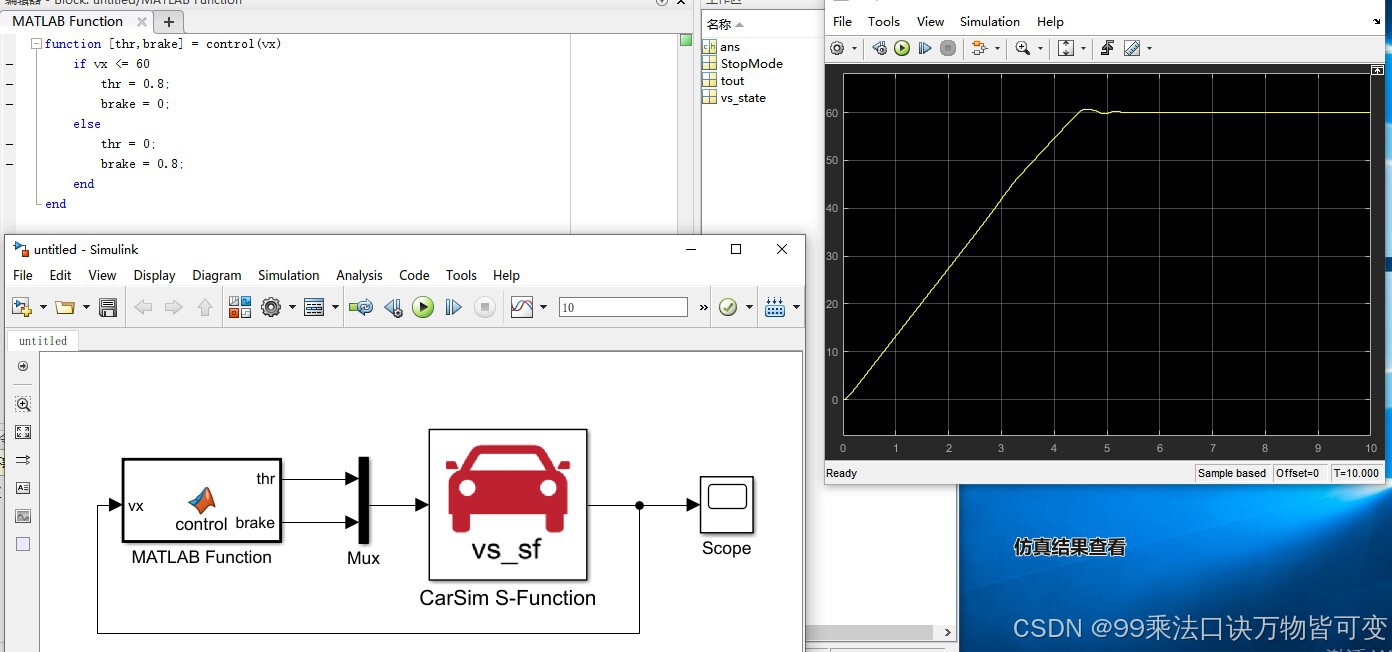Expand Data Inspector dropdown arrow
The image size is (1392, 652).
544,308
